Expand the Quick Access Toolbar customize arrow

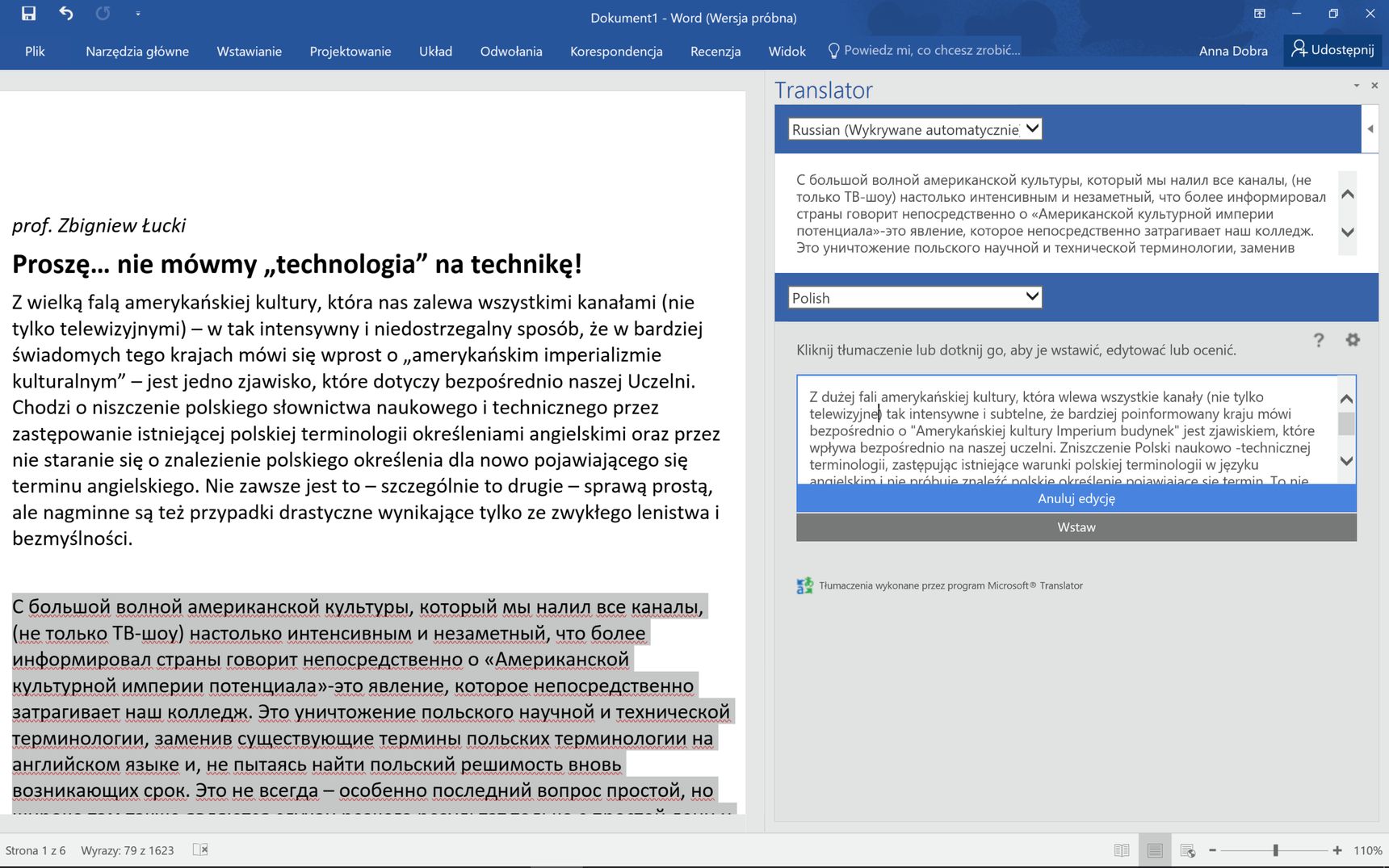138,14
